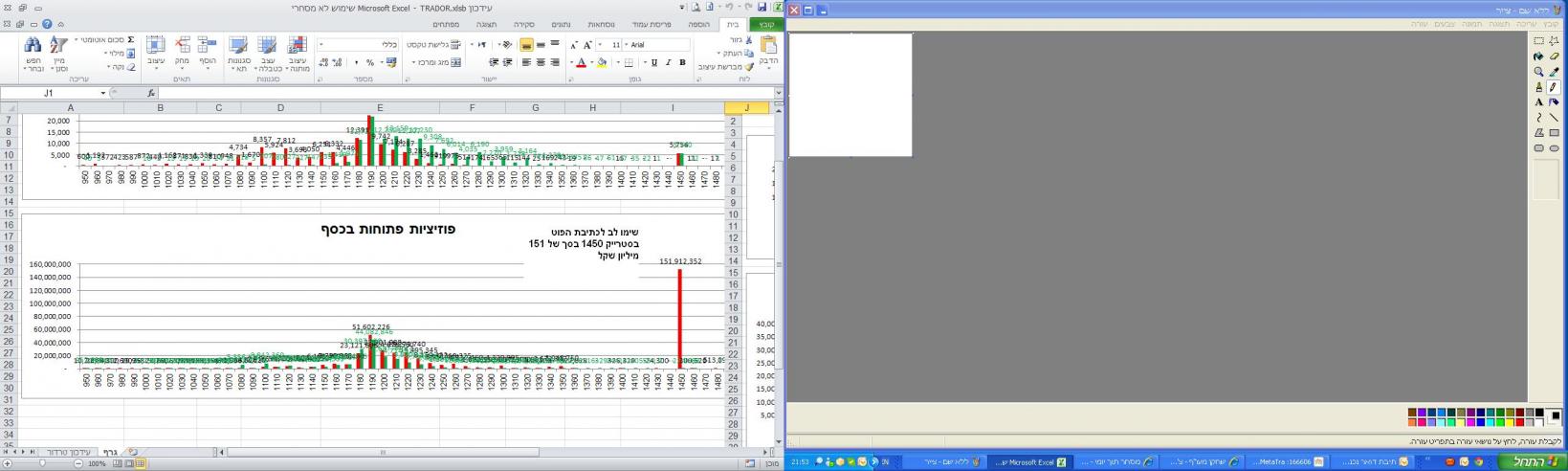Expand the number format (כללי) dropdown
1568x471 pixels.
(x=320, y=45)
